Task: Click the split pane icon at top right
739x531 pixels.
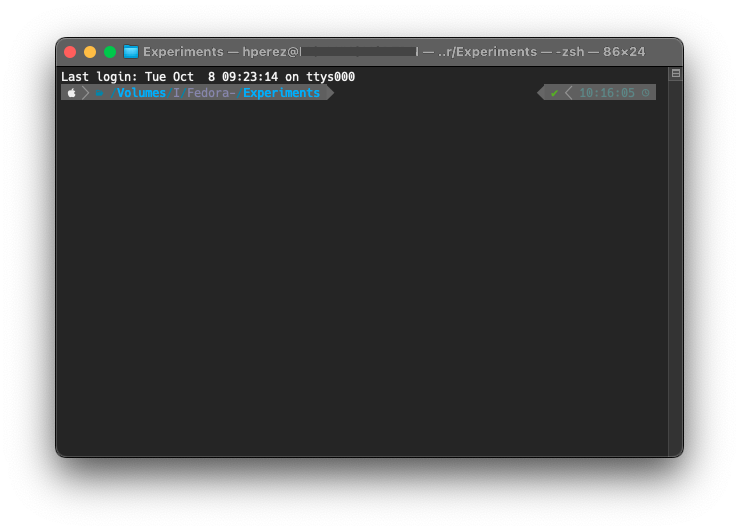Action: (675, 74)
